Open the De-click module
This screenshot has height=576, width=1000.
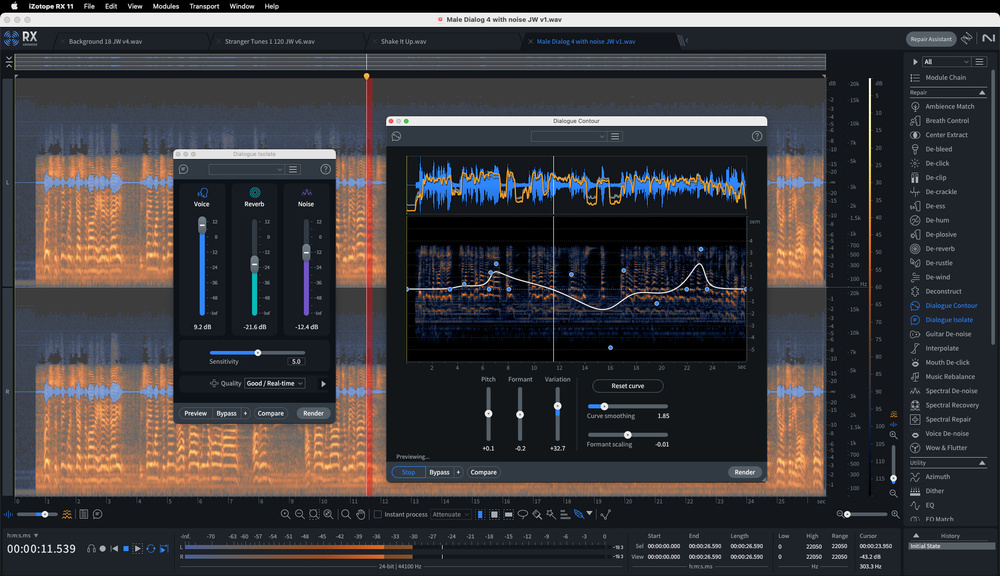click(937, 163)
